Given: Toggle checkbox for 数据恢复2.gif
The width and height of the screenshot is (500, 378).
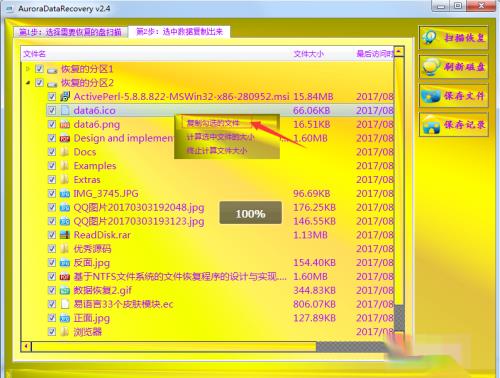Looking at the screenshot, I should [x=52, y=290].
